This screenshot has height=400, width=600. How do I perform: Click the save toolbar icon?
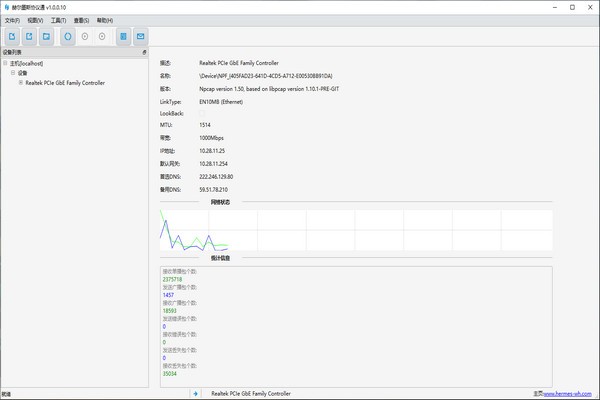[x=46, y=37]
